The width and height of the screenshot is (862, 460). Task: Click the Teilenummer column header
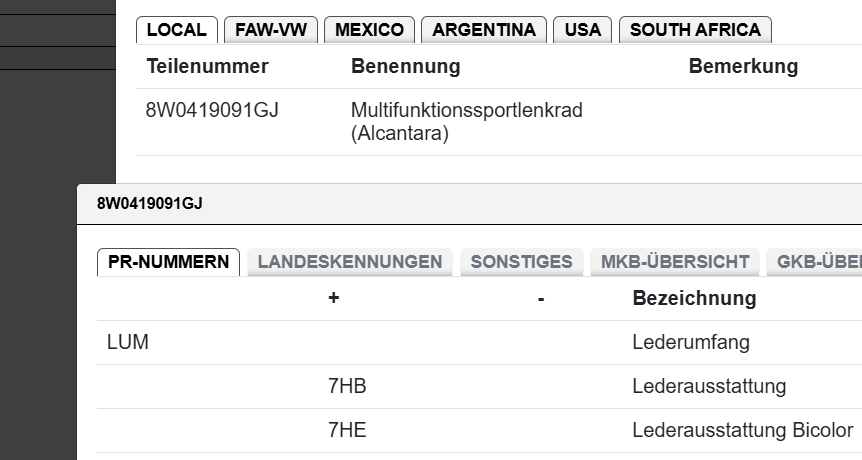tap(207, 67)
